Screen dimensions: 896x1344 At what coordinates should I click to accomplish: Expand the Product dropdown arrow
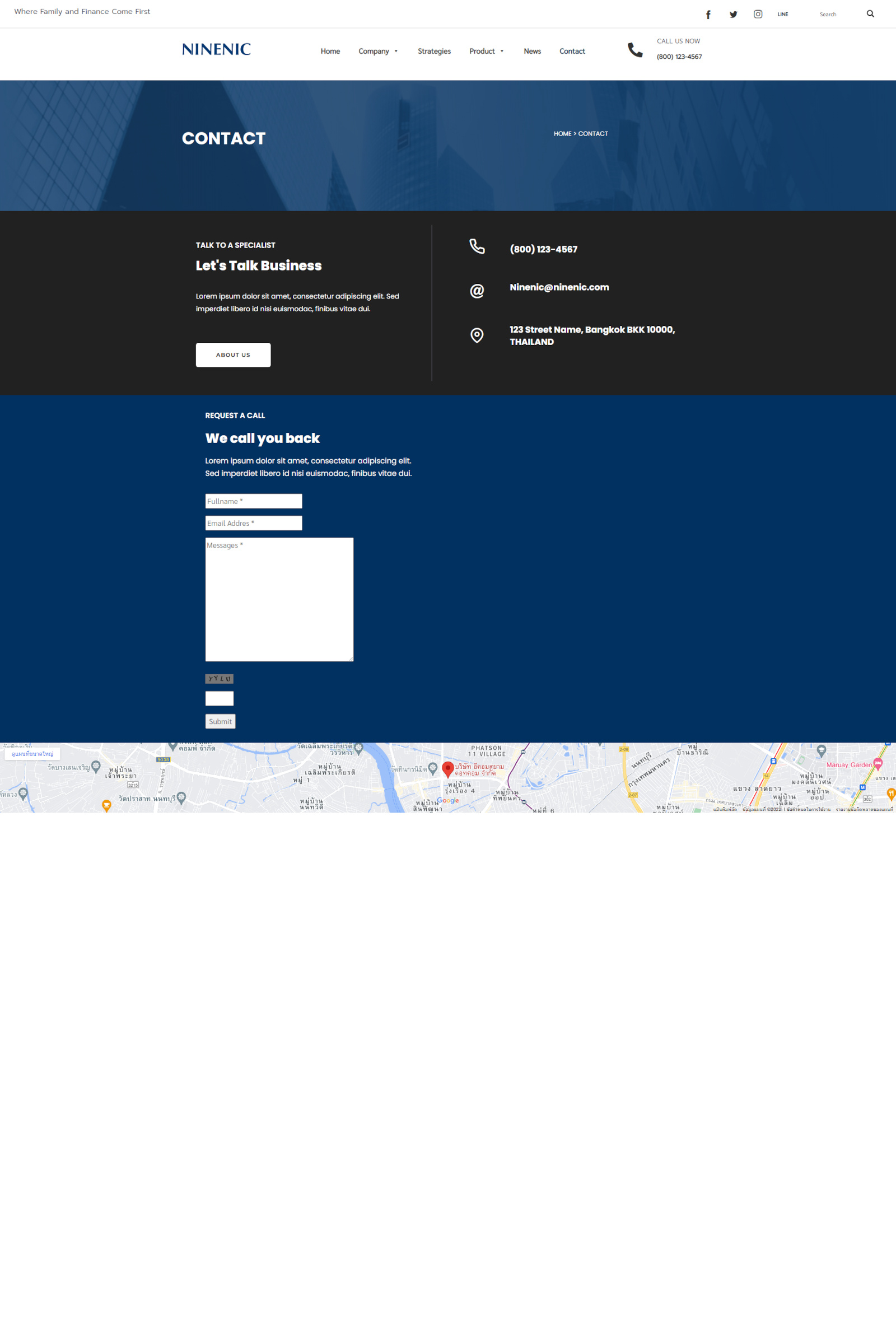[502, 52]
